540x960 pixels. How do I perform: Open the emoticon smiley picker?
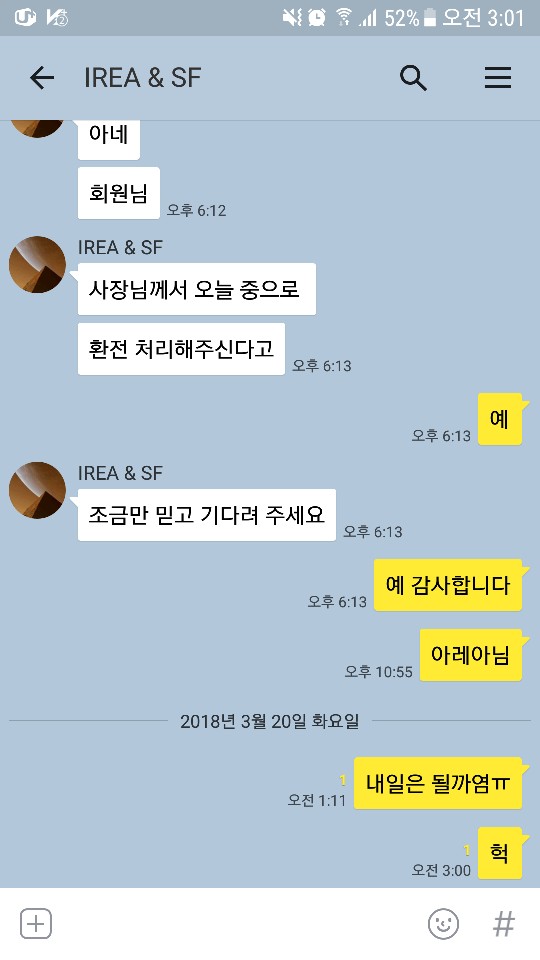(x=443, y=923)
